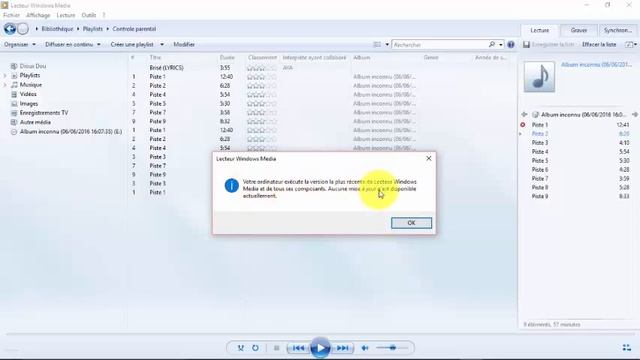
Task: Open the search options dropdown arrow
Action: (x=501, y=44)
